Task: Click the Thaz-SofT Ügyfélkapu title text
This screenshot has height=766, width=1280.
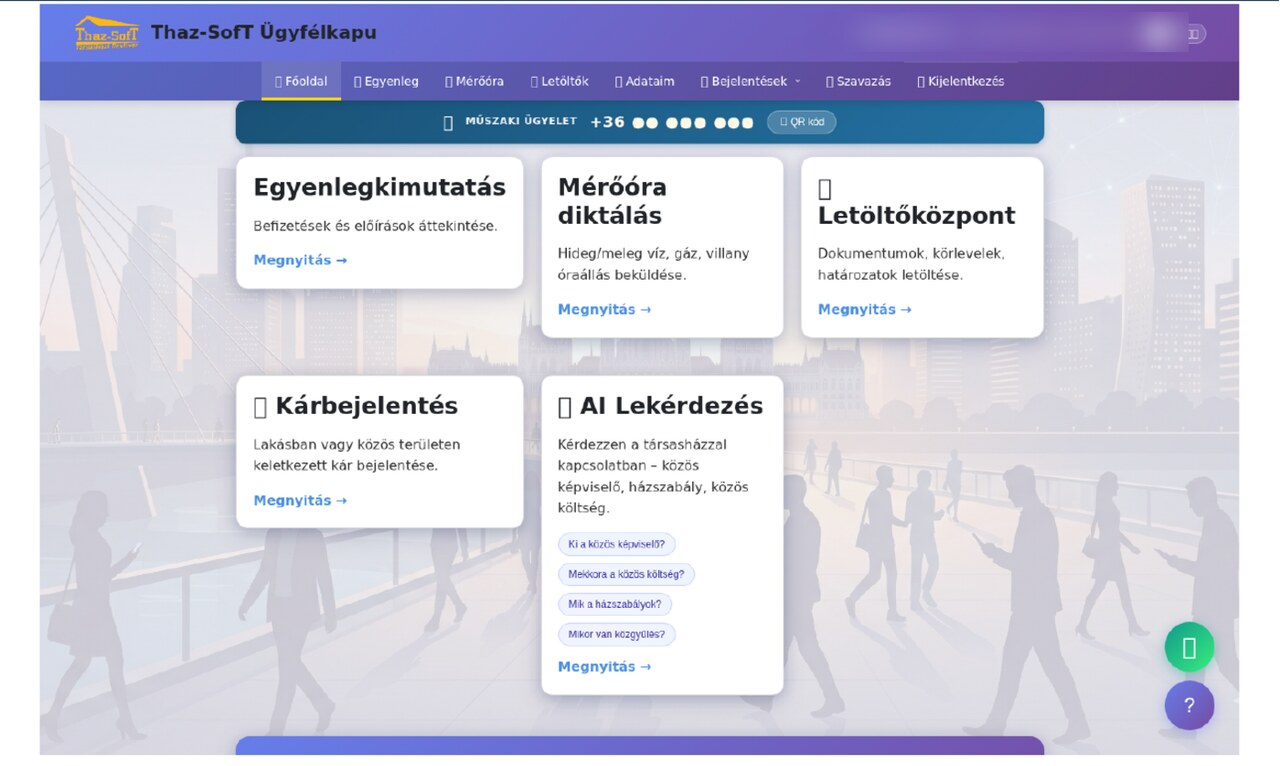Action: (264, 32)
